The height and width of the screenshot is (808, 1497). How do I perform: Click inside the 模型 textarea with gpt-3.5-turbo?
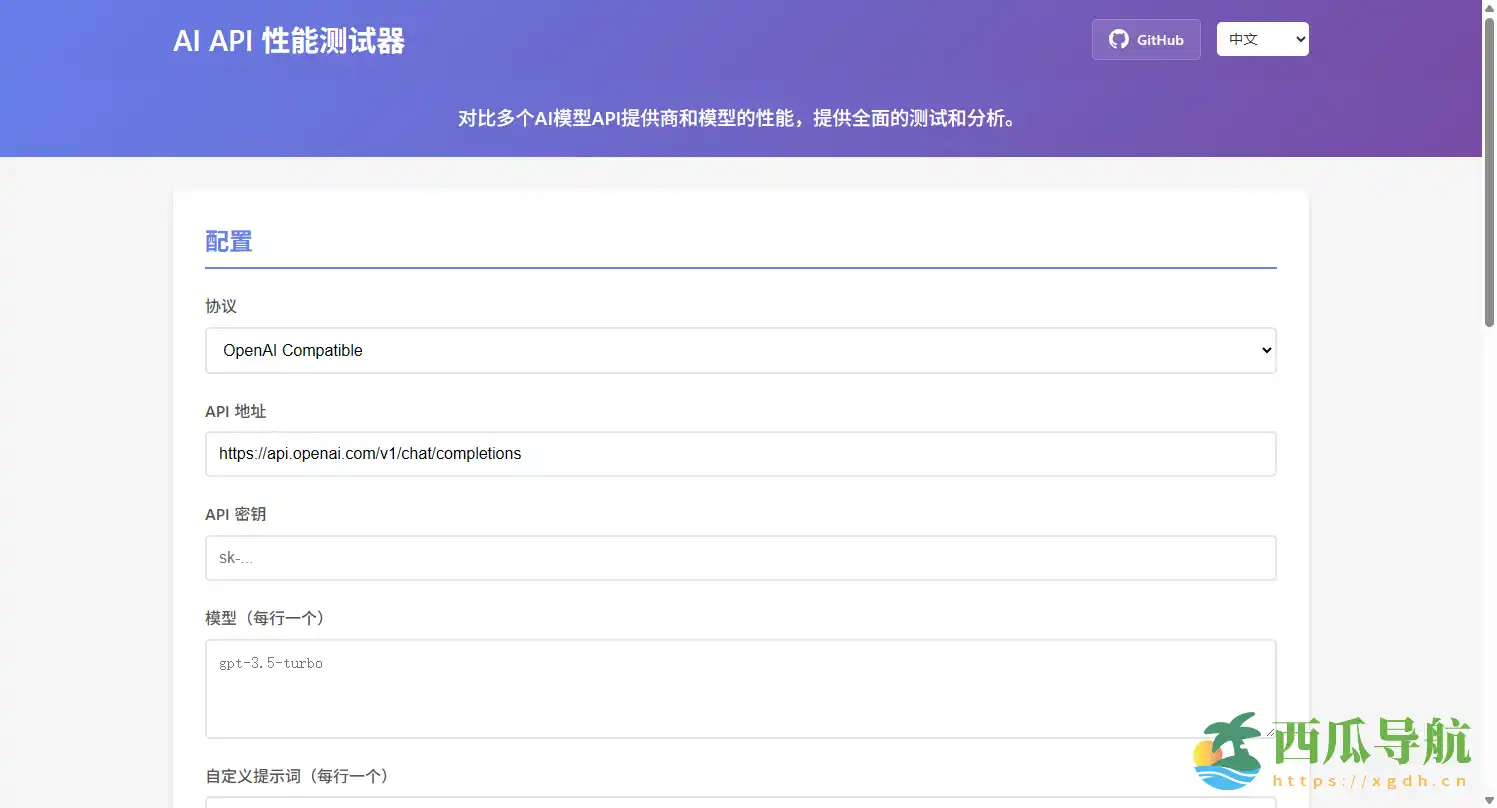[x=740, y=688]
